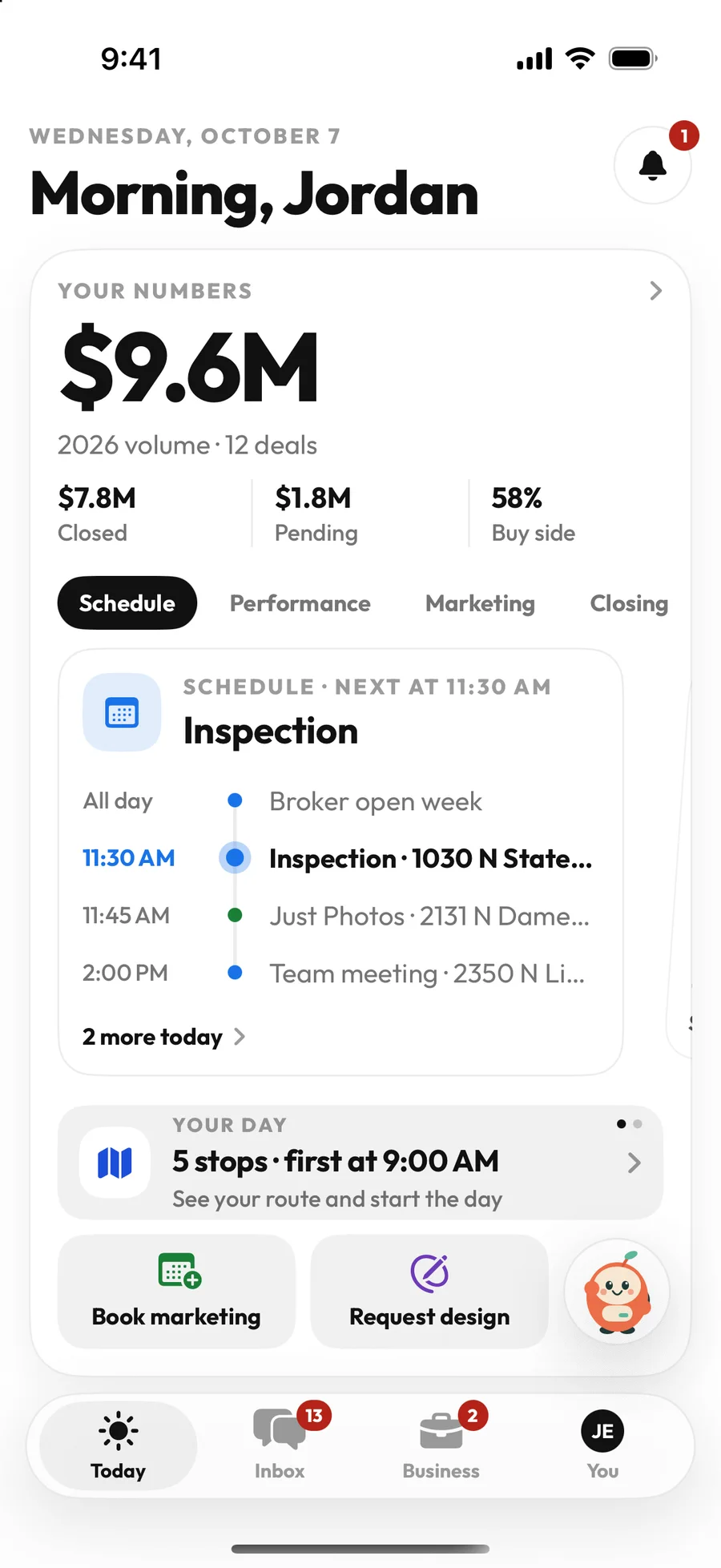Tap the blue route map icon
This screenshot has width=721, height=1568.
115,1163
